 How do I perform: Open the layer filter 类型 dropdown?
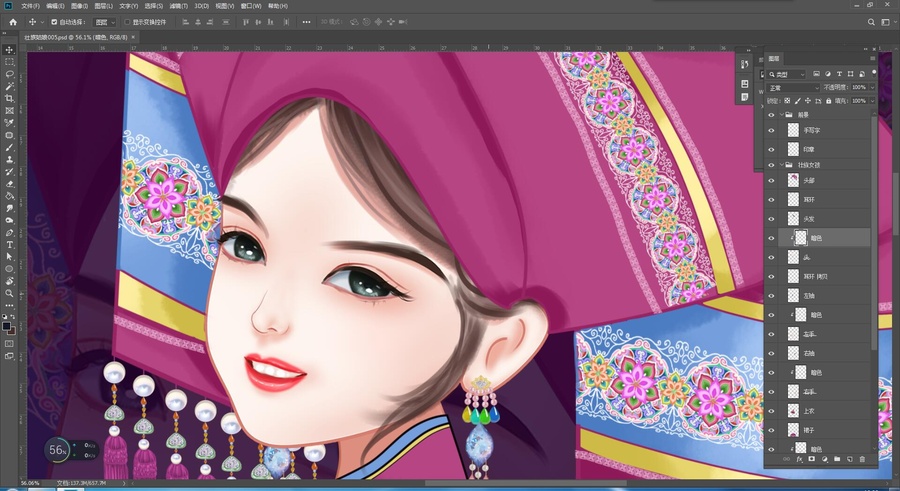pos(787,74)
